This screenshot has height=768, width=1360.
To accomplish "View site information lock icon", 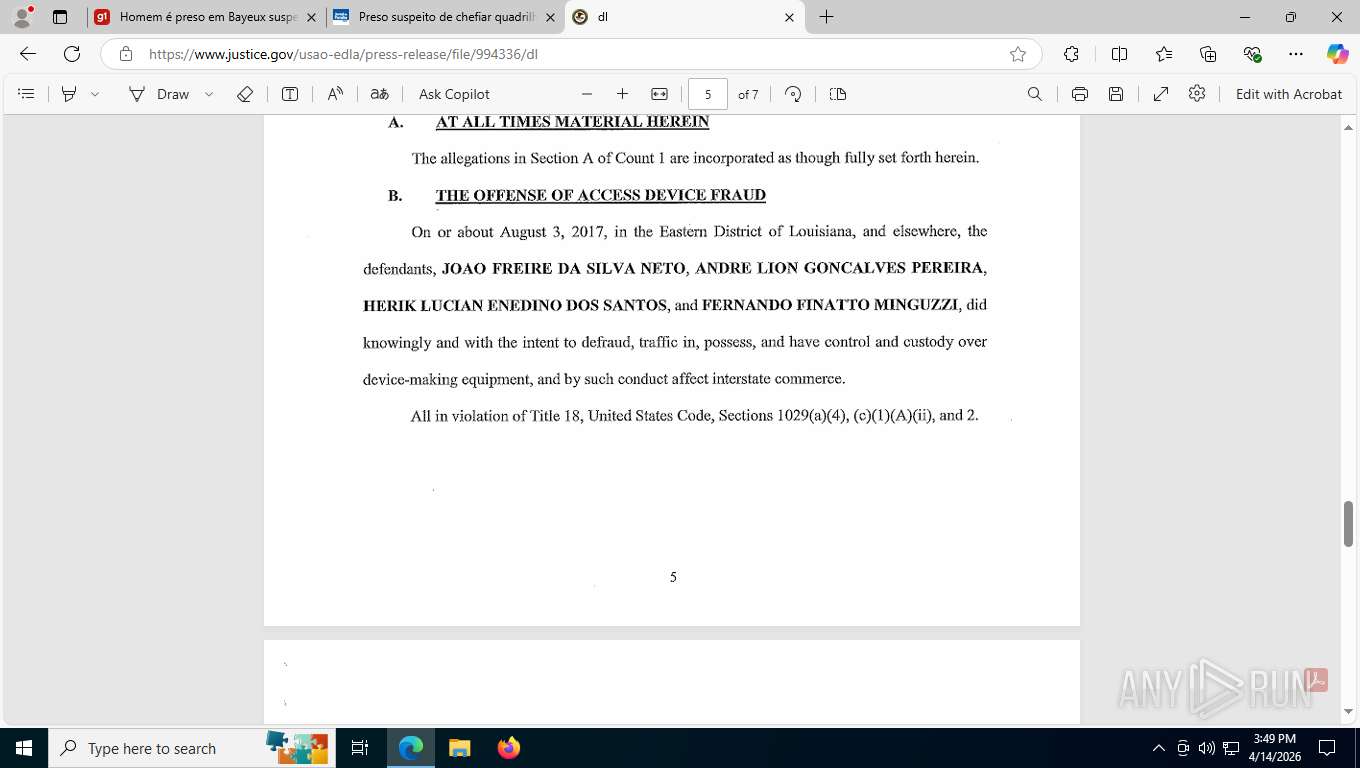I will [x=125, y=54].
